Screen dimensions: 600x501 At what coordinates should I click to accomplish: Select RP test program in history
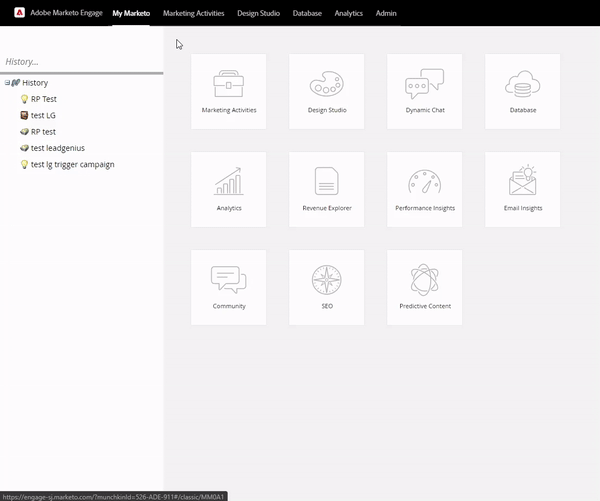coord(43,132)
